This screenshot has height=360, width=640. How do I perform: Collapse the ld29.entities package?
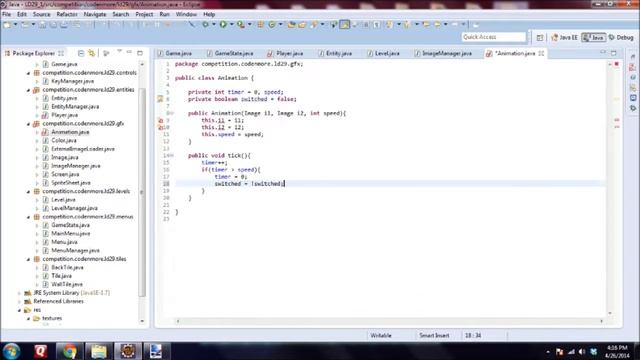(x=29, y=90)
